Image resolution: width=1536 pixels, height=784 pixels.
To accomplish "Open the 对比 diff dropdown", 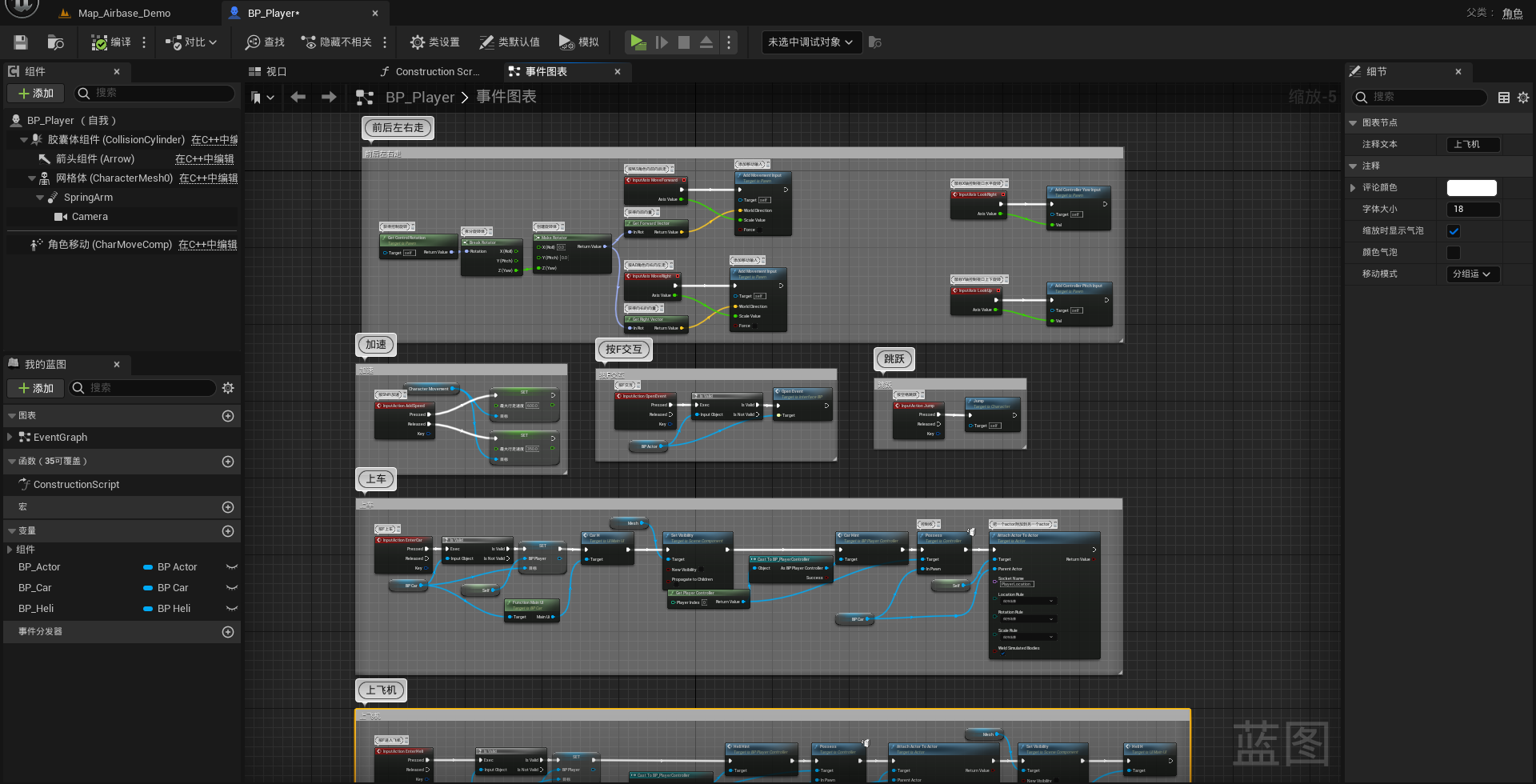I will click(x=191, y=42).
